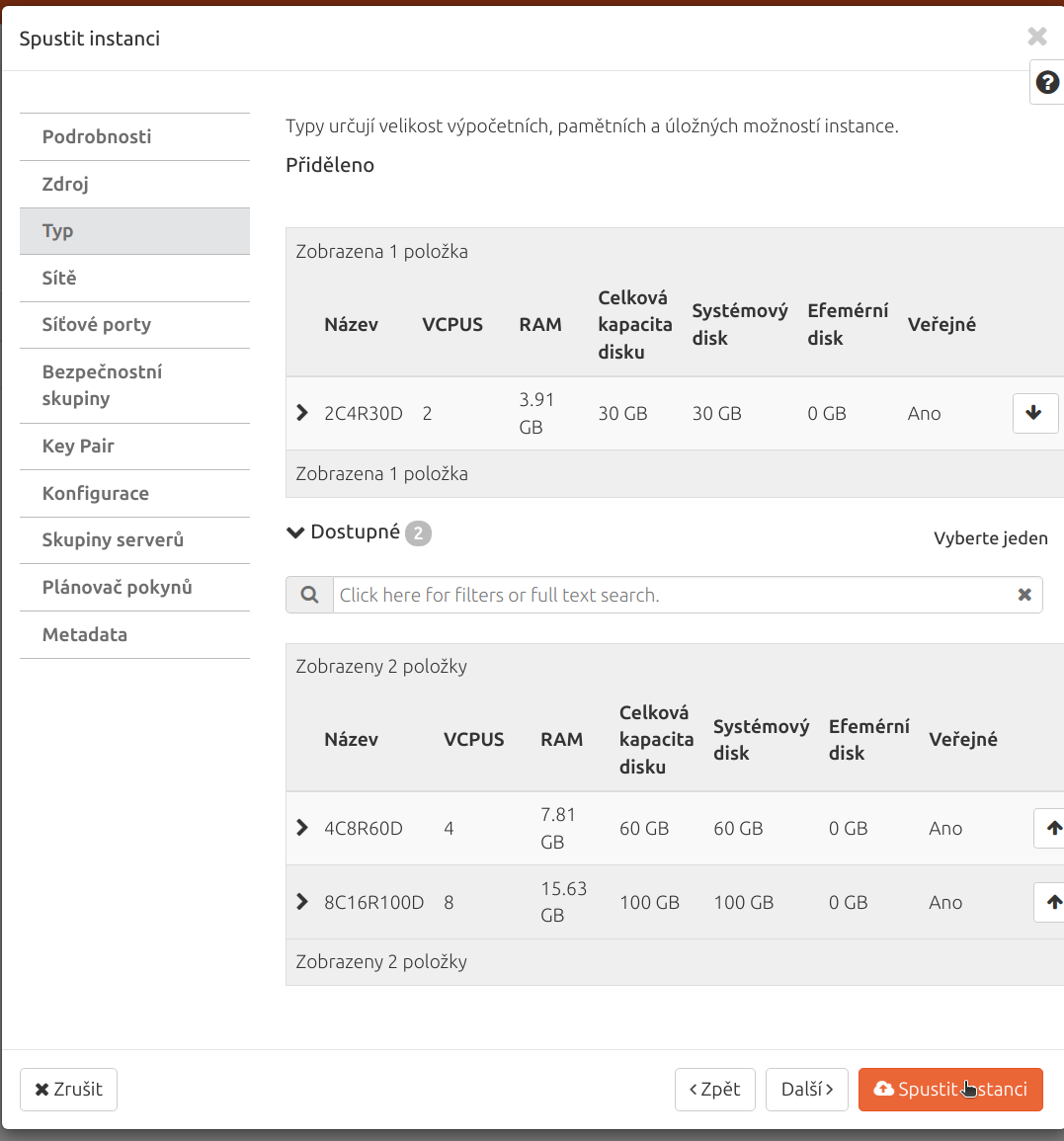The width and height of the screenshot is (1064, 1141).
Task: Click the magnifier search icon
Action: pyautogui.click(x=309, y=595)
